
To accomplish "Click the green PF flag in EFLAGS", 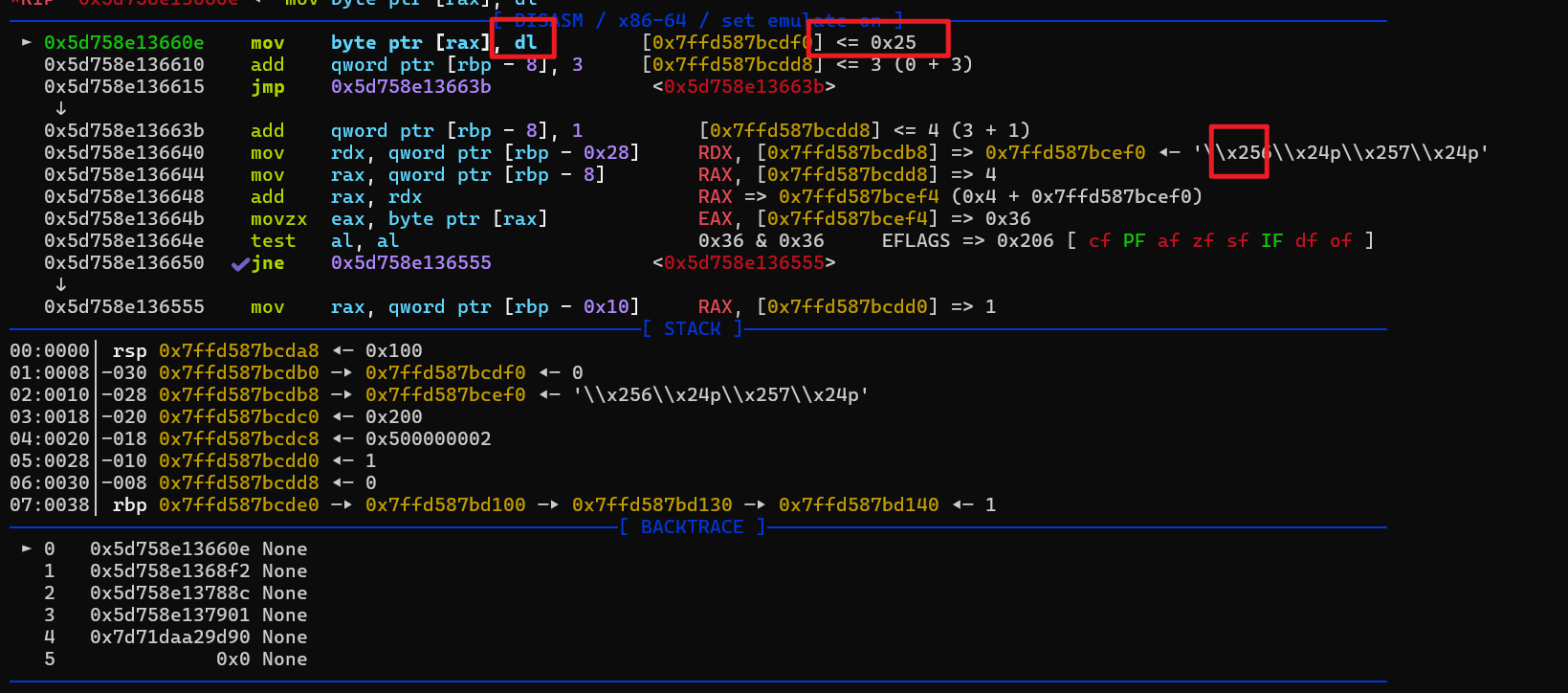I will pos(1134,241).
